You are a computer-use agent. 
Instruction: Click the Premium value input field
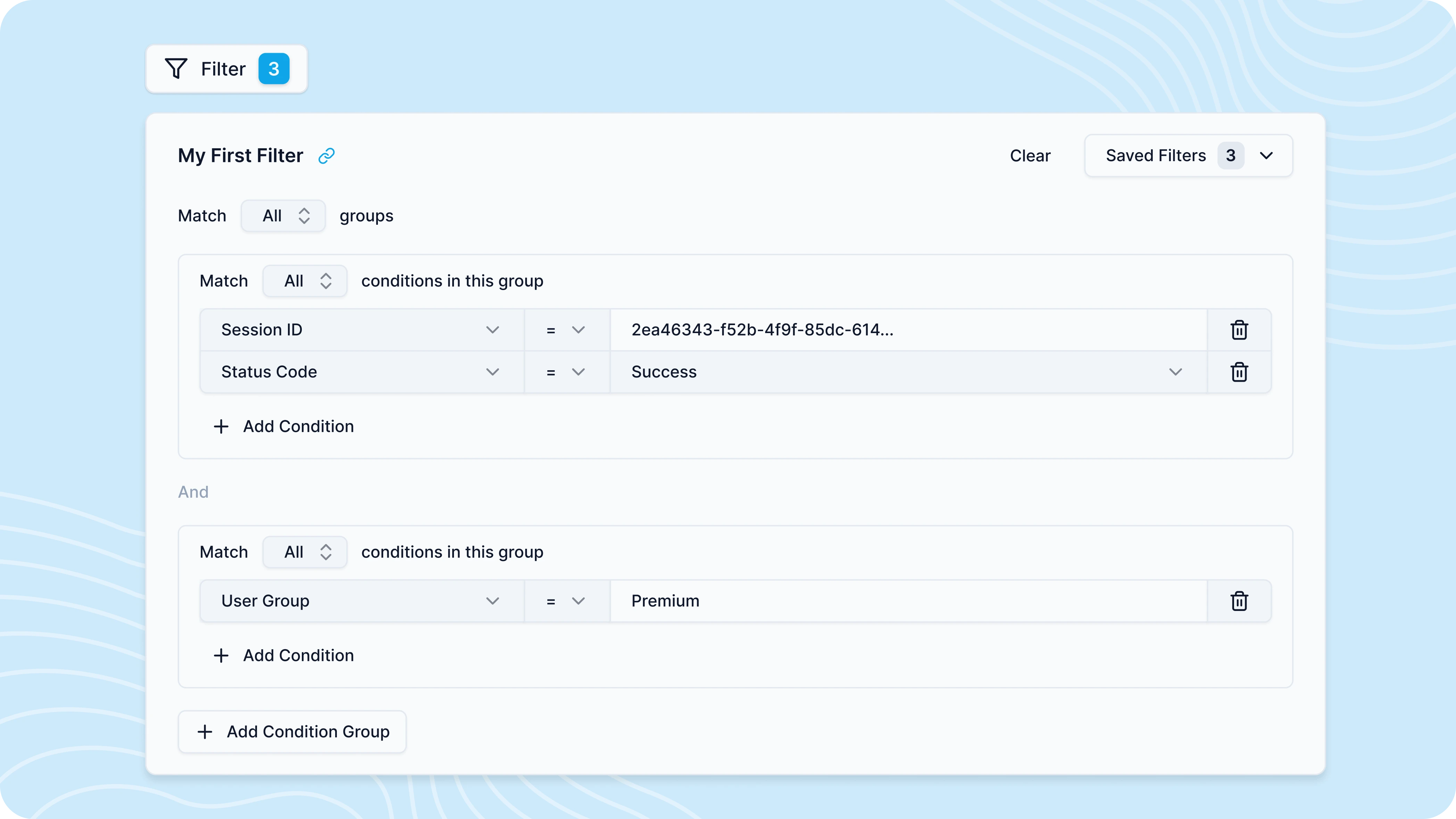click(904, 601)
